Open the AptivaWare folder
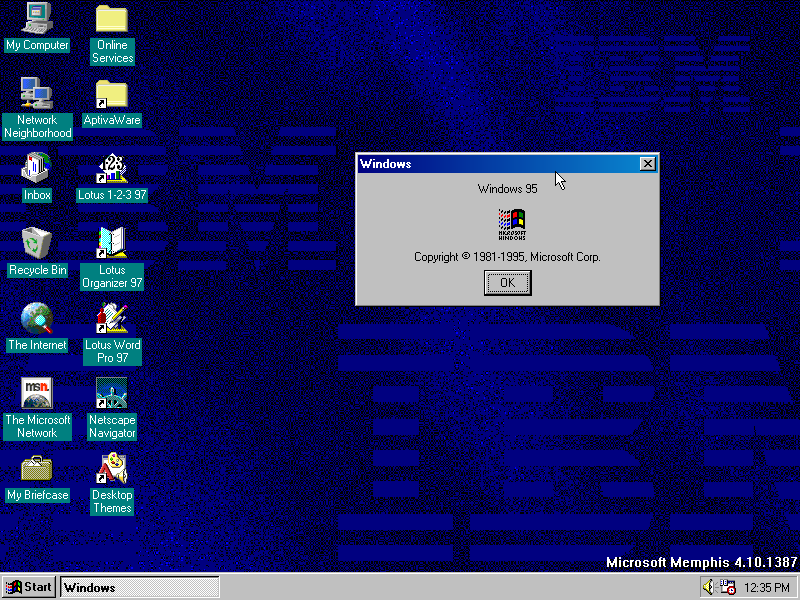The width and height of the screenshot is (800, 600). 111,91
